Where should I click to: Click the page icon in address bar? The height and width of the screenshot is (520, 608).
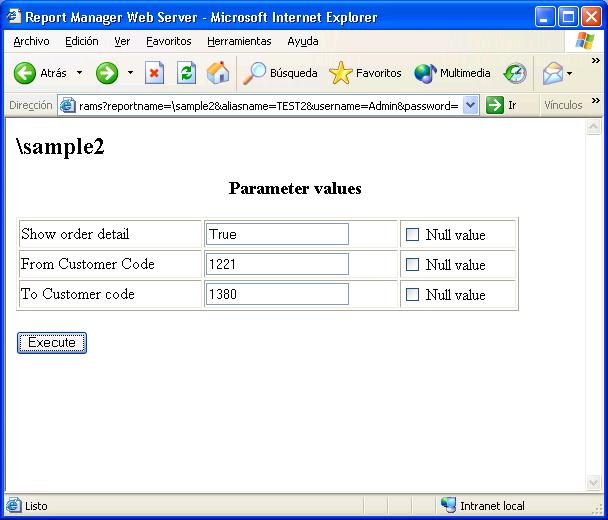click(67, 105)
